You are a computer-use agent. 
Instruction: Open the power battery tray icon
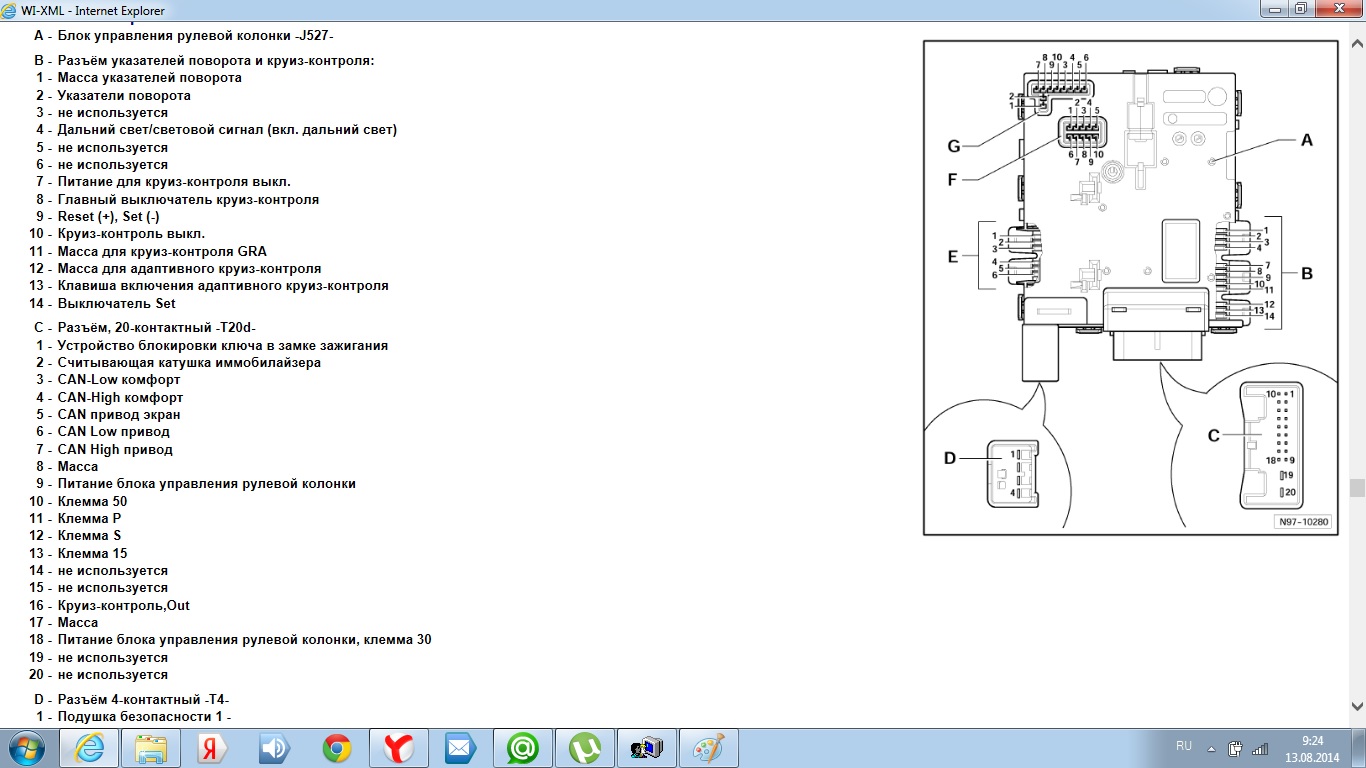point(1236,748)
